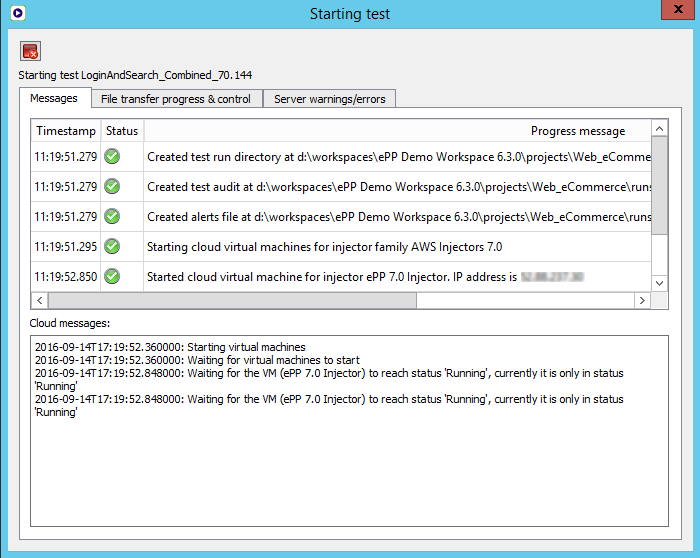
Task: Sort by the Status column header
Action: [x=122, y=131]
